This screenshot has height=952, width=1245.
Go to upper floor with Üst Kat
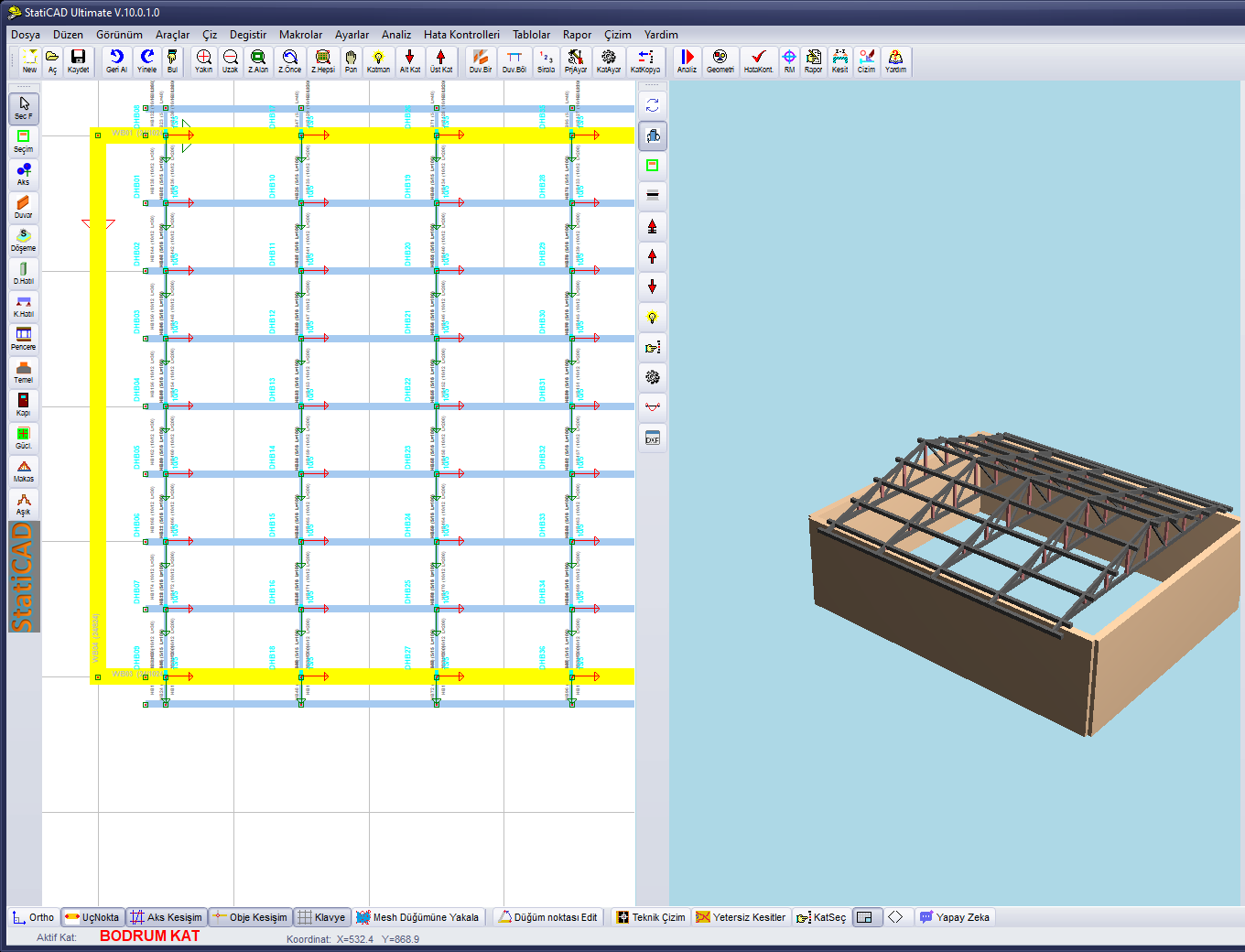click(x=441, y=61)
